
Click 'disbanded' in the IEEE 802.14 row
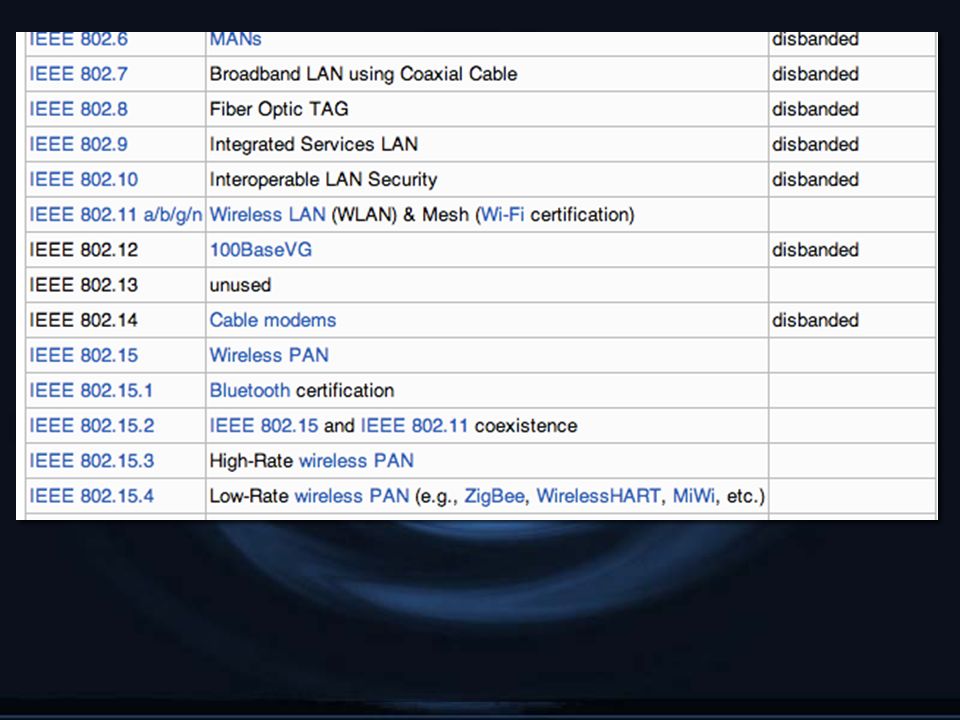[816, 320]
